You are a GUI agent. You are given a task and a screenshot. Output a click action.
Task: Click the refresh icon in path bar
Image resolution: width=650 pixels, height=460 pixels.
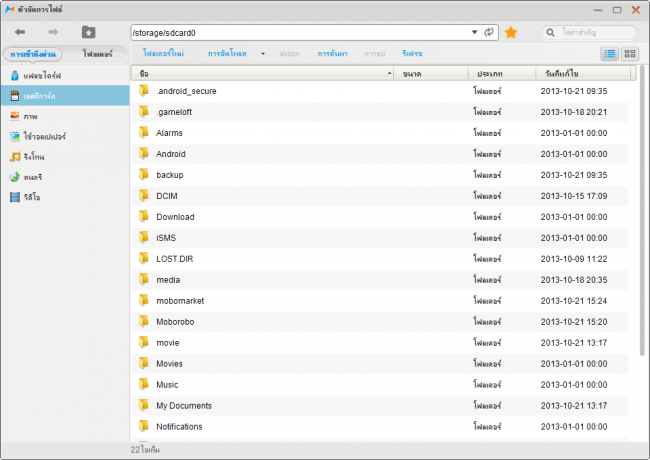(489, 32)
